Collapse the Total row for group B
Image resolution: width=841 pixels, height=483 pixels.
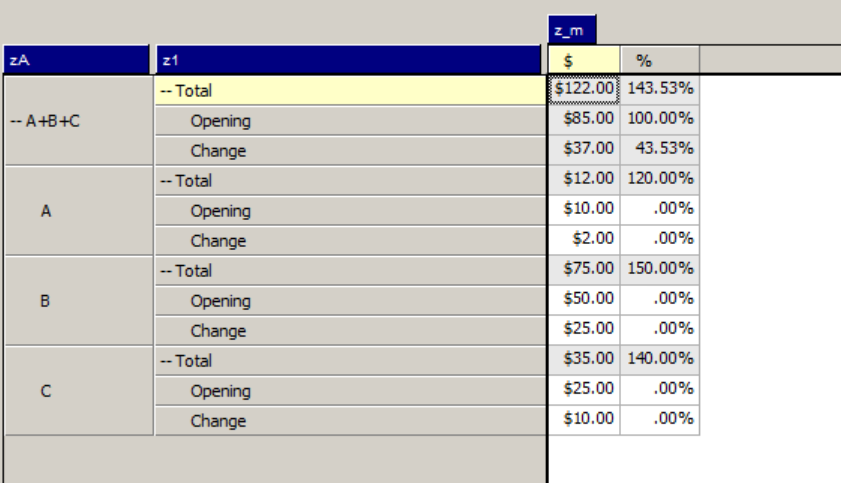166,271
